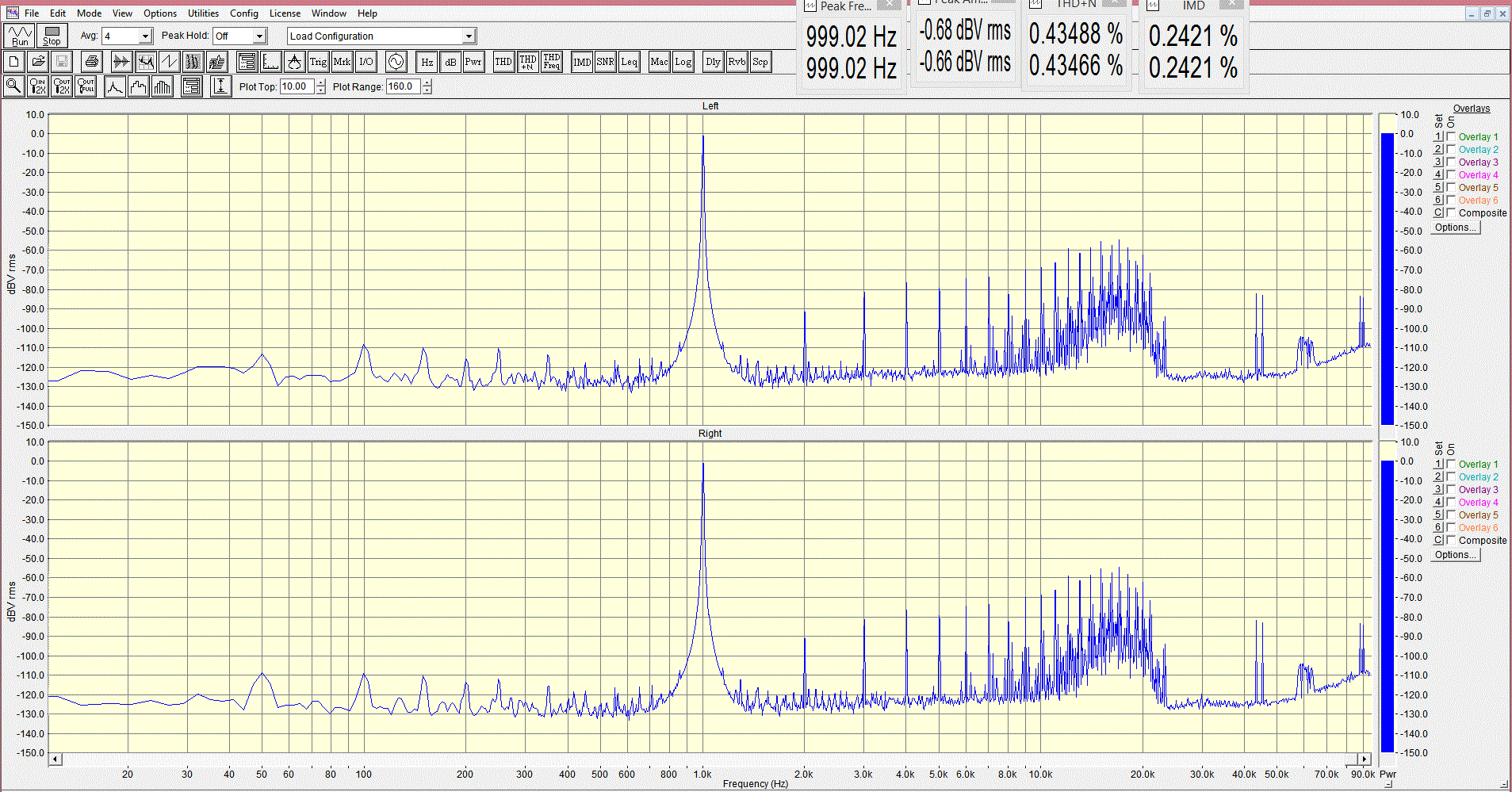Click inside the Plot Range input field
This screenshot has width=1512, height=792.
(403, 86)
